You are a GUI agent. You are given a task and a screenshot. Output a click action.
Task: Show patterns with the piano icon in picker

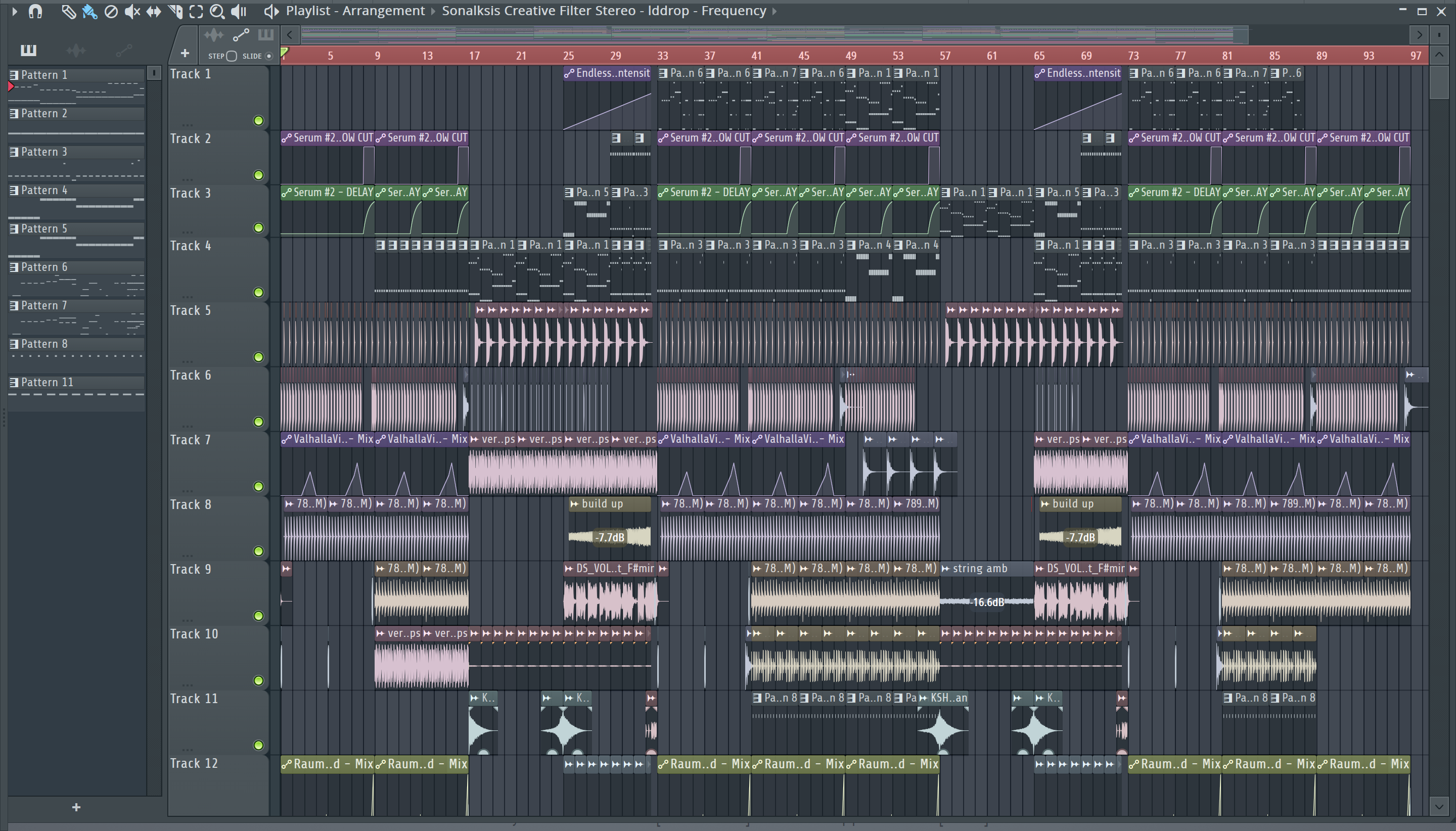(x=28, y=50)
